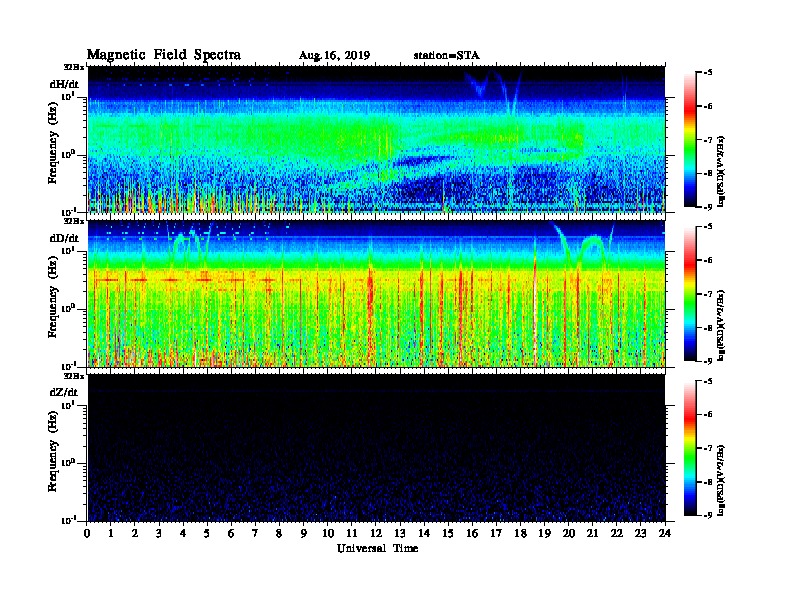Click hour tick label "5" on time axis
This screenshot has height=612, width=792.
207,533
